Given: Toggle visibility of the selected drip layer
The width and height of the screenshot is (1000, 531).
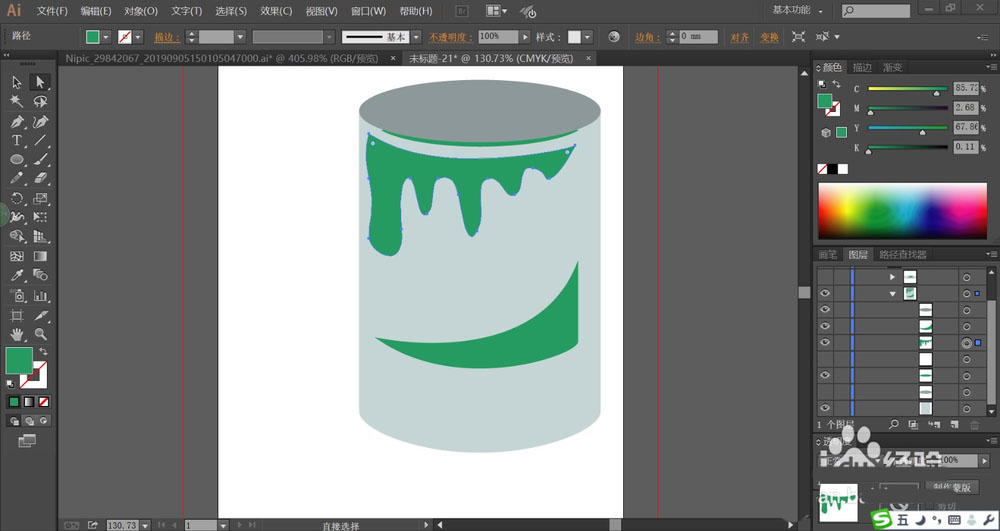Looking at the screenshot, I should tap(825, 342).
